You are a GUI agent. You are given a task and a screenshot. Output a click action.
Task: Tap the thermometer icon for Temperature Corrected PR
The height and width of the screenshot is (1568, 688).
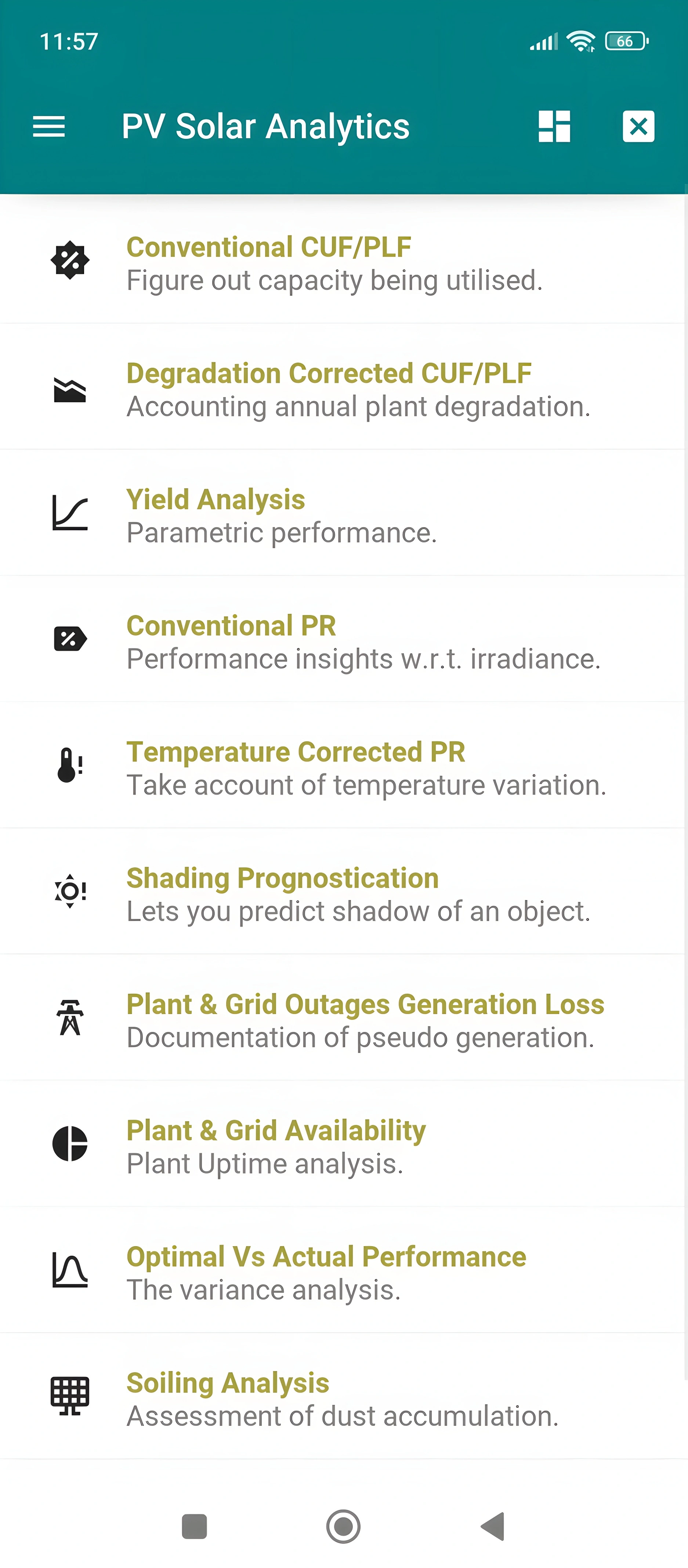[x=70, y=765]
